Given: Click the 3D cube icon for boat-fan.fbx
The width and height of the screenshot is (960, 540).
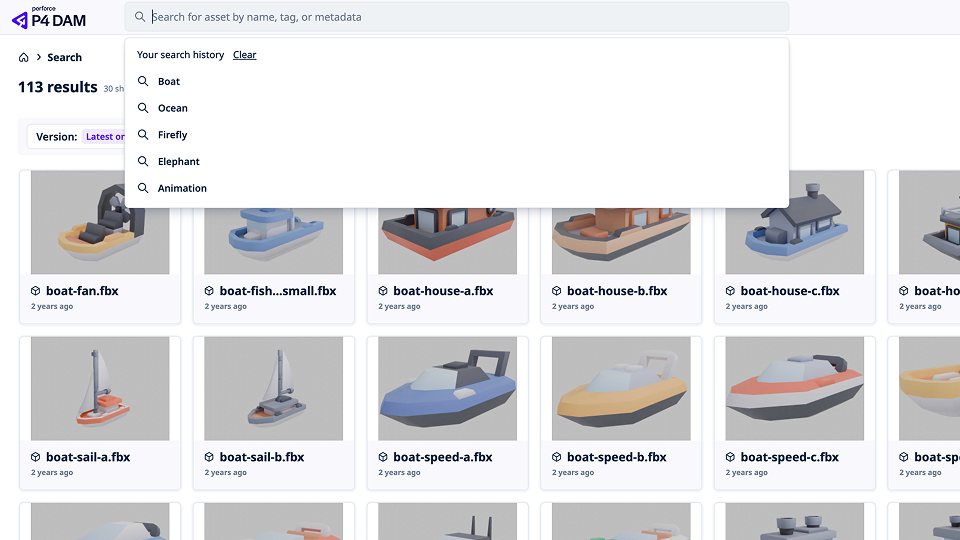Looking at the screenshot, I should 36,291.
